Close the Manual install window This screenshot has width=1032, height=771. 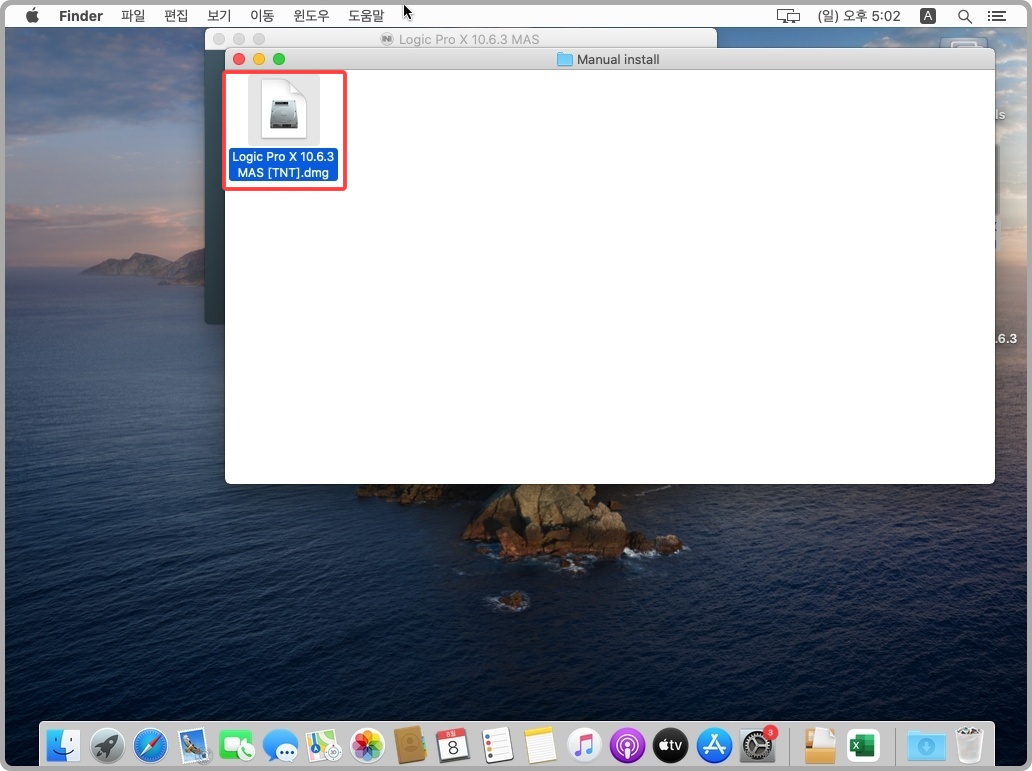pyautogui.click(x=239, y=59)
